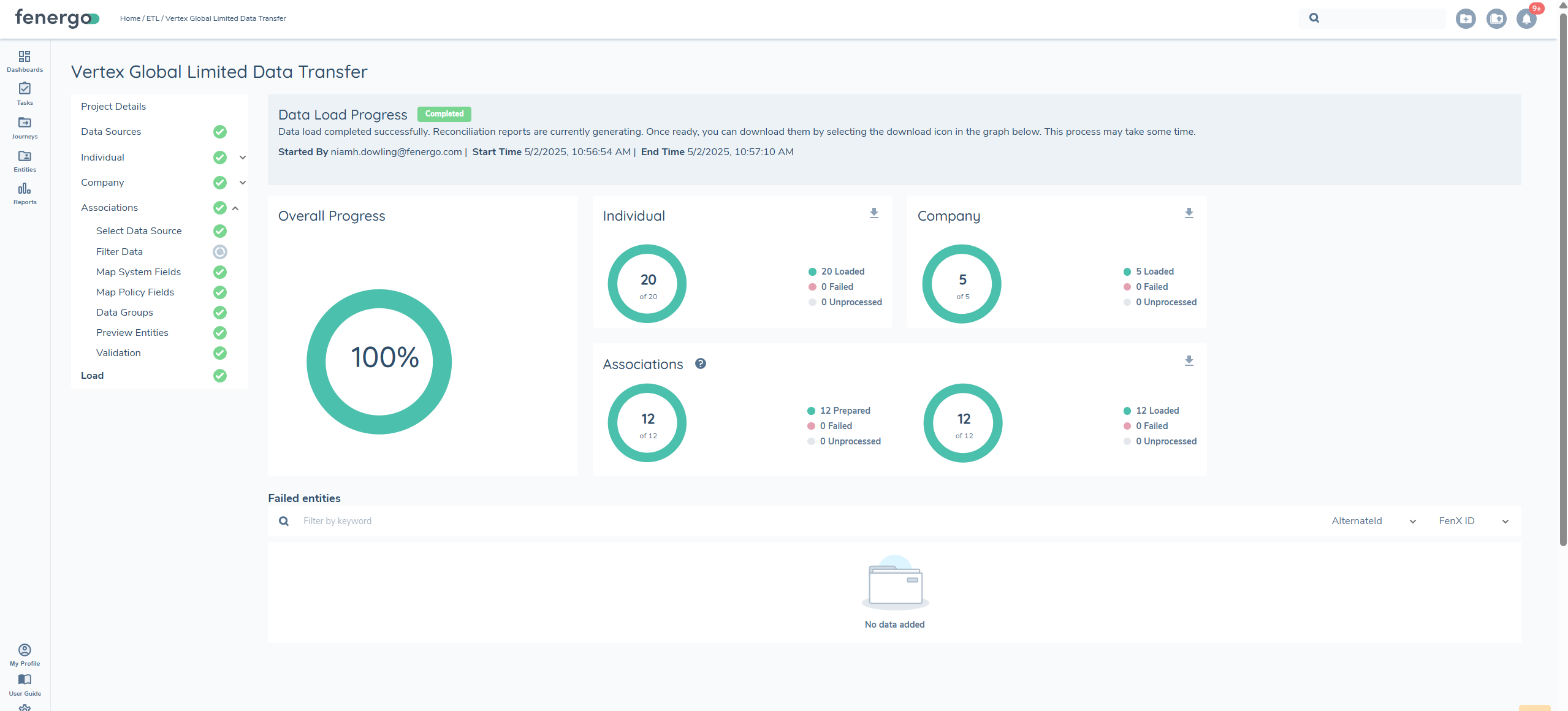Open the Entities sidebar icon
The height and width of the screenshot is (711, 1568).
(x=25, y=161)
